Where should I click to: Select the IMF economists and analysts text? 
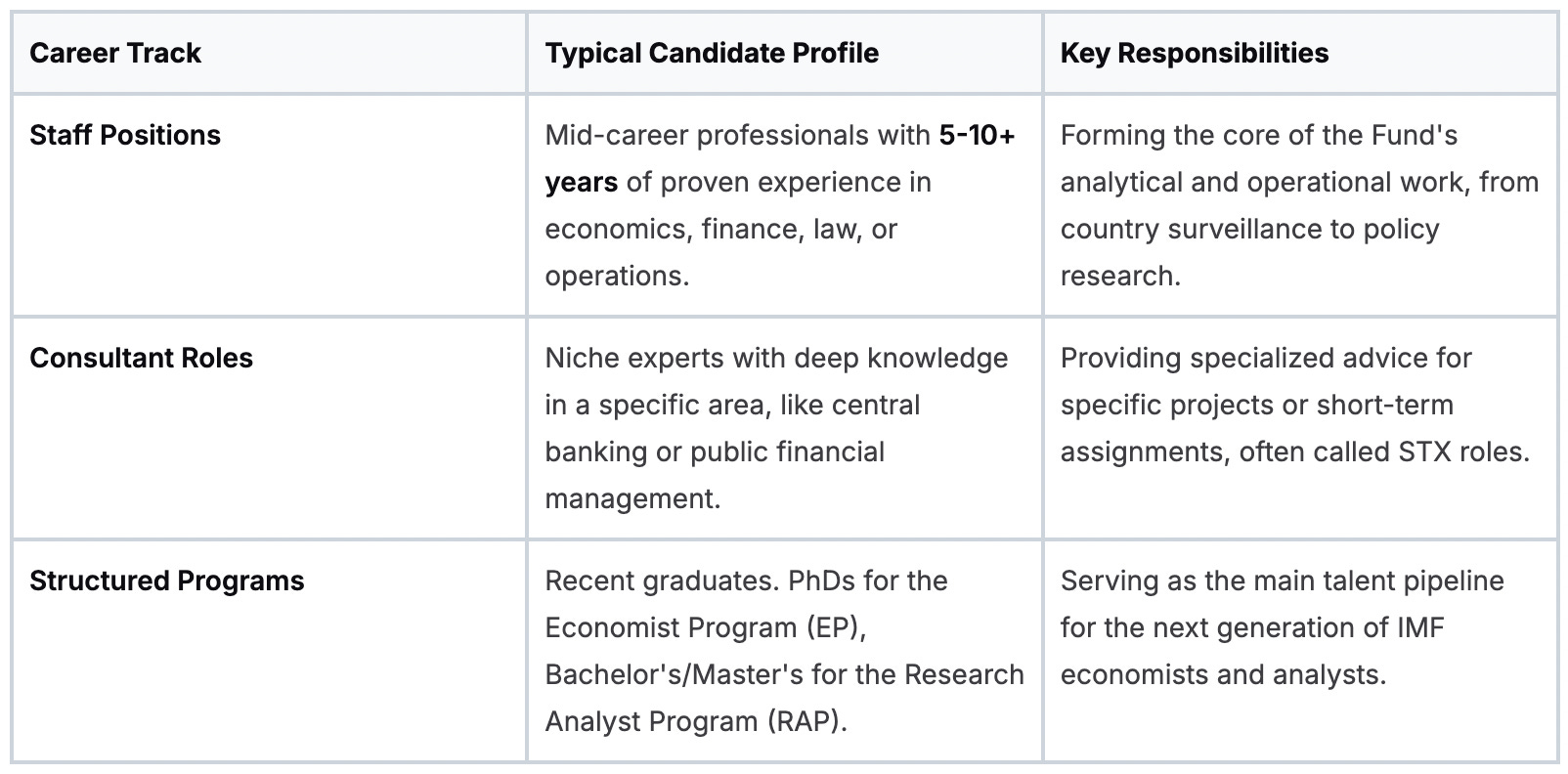click(x=1252, y=651)
